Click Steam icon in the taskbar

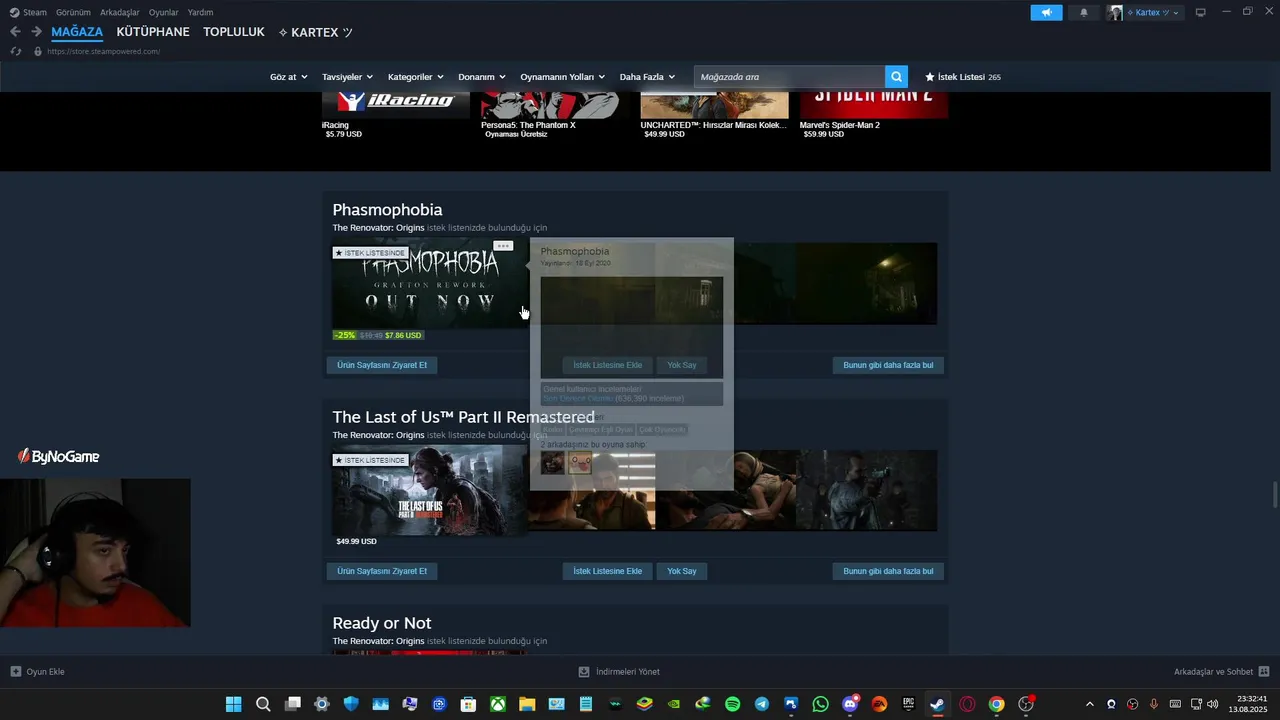(938, 704)
